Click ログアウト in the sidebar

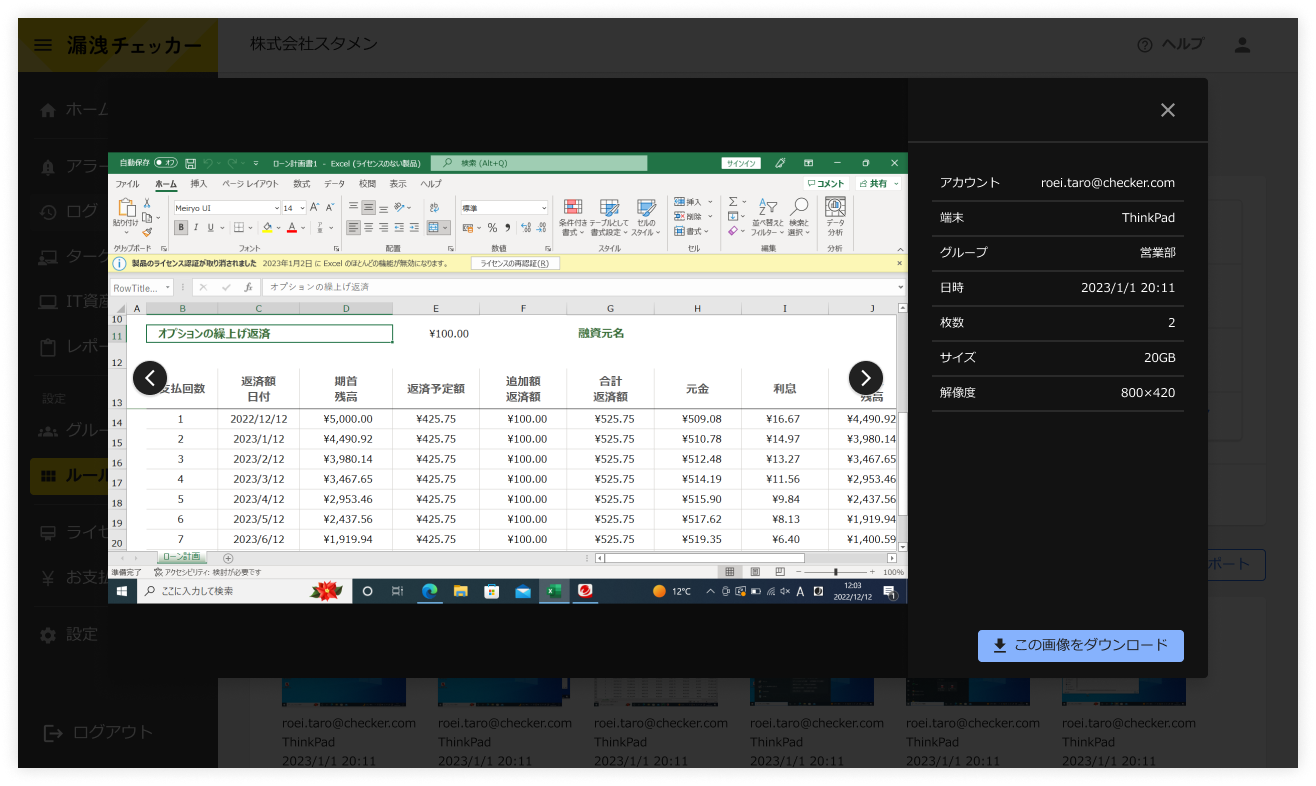coord(98,732)
